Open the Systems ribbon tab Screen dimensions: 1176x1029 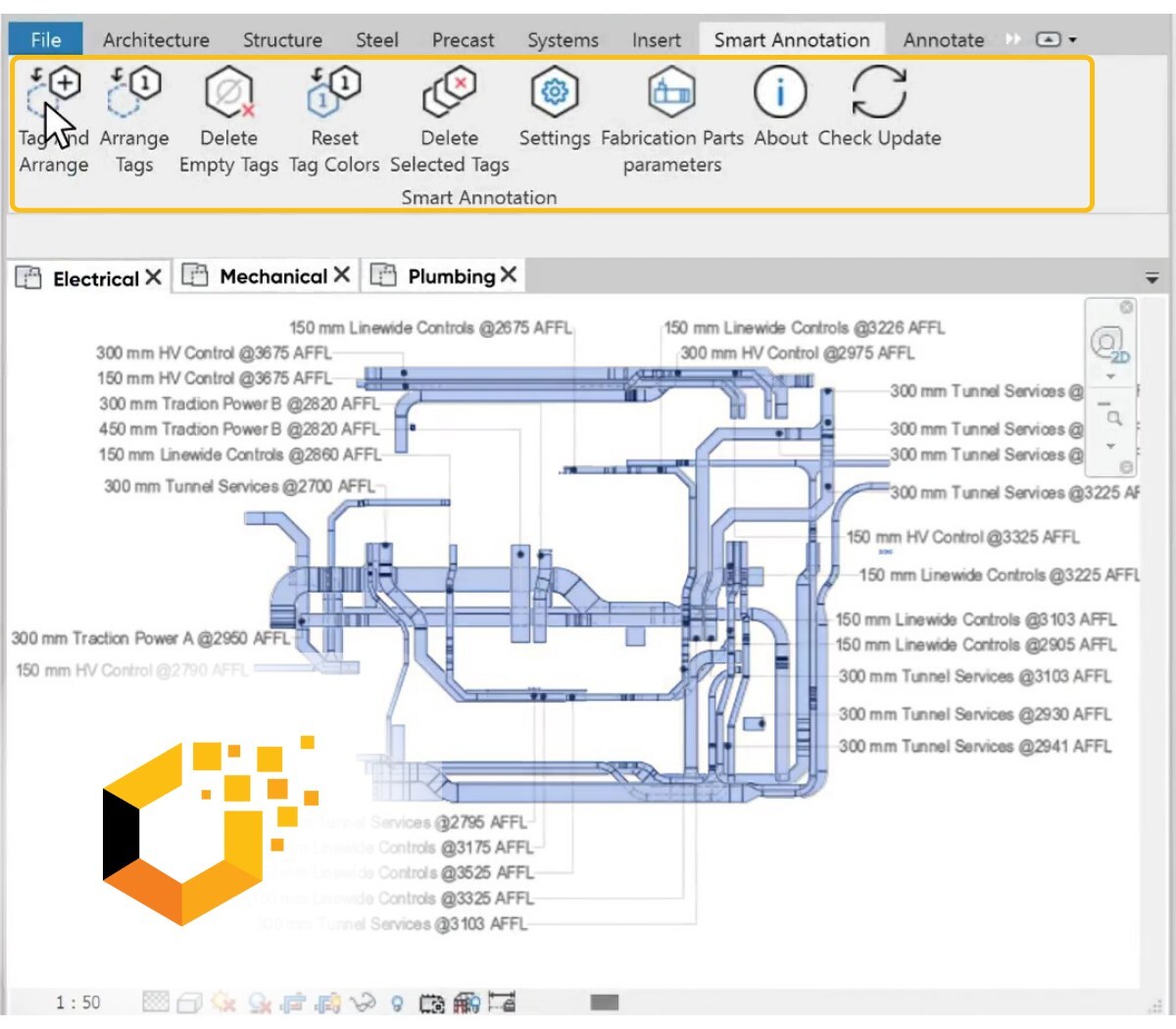[562, 40]
